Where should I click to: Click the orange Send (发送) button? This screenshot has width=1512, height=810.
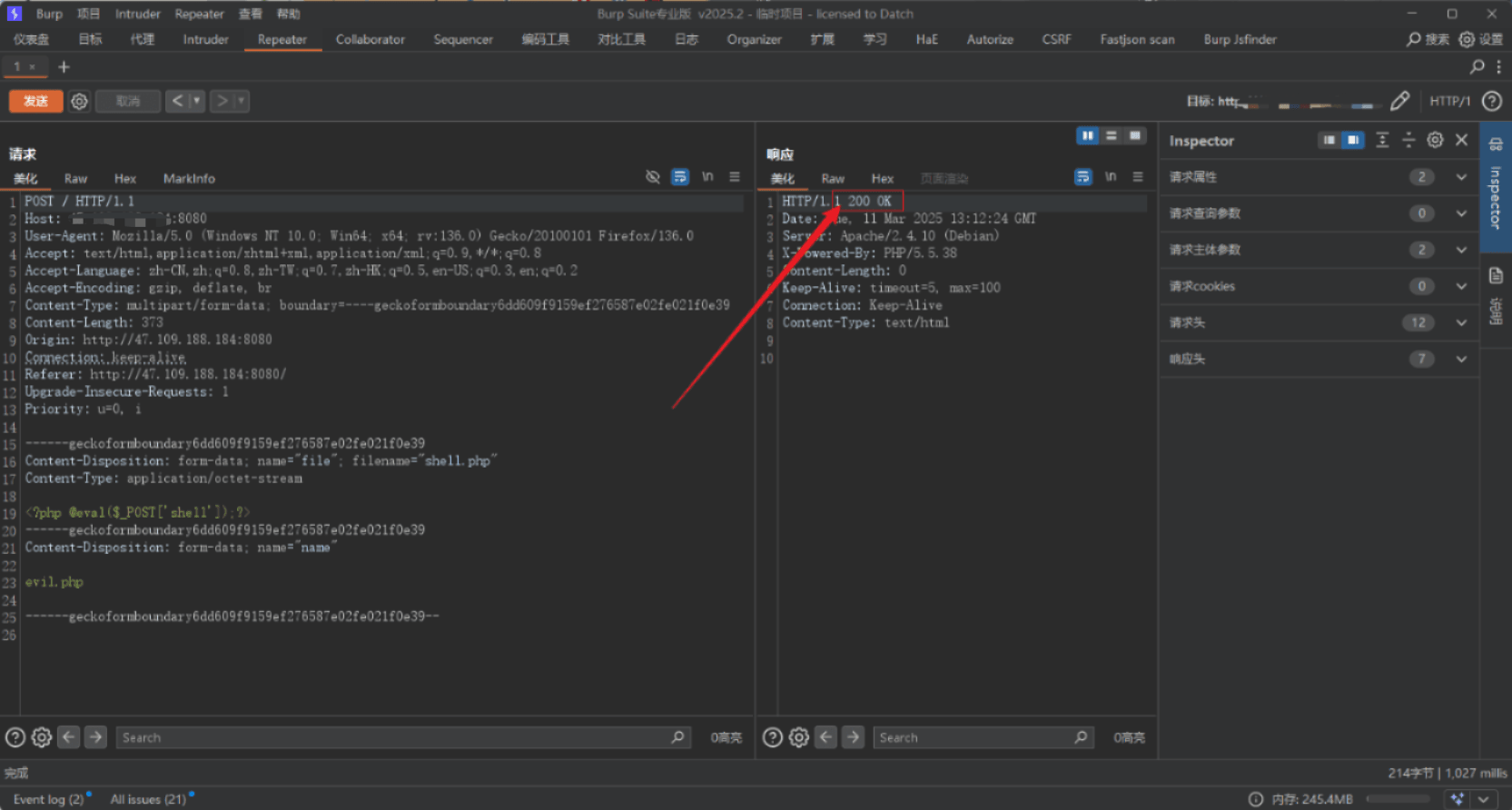(35, 101)
